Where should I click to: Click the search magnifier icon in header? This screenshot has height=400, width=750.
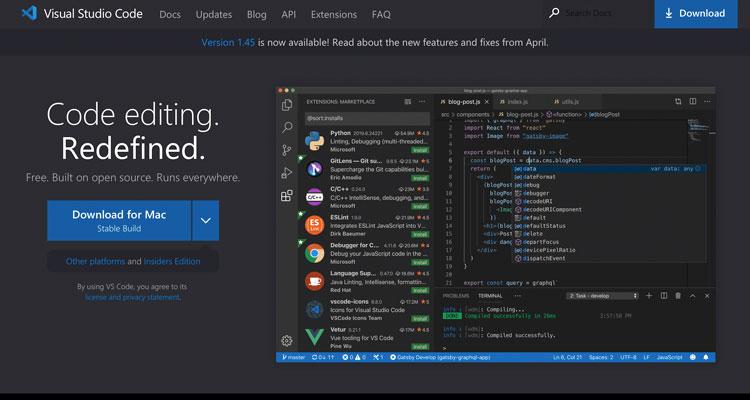tap(554, 13)
